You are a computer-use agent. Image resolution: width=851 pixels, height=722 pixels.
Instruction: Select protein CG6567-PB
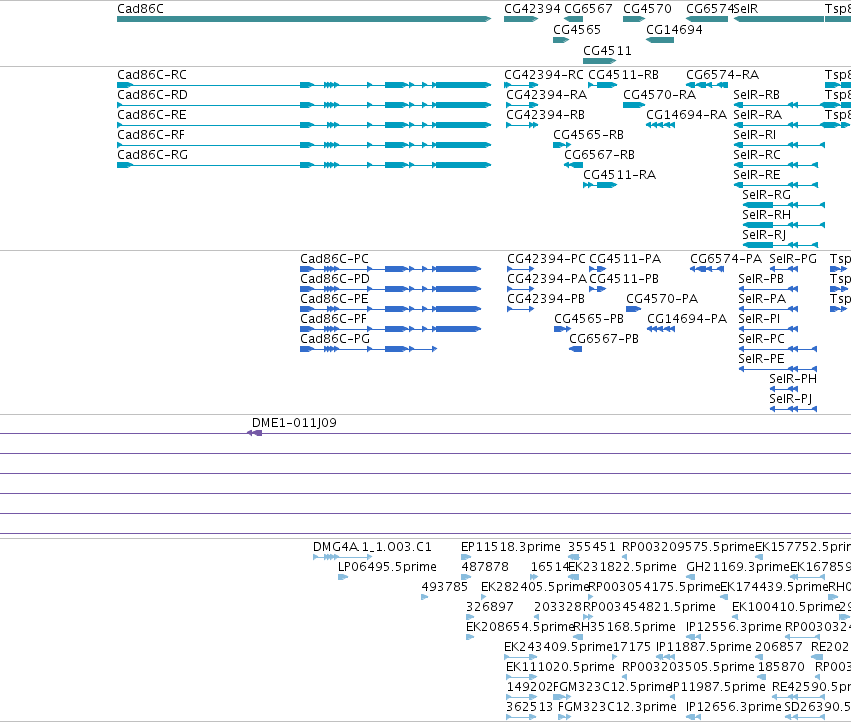click(575, 349)
